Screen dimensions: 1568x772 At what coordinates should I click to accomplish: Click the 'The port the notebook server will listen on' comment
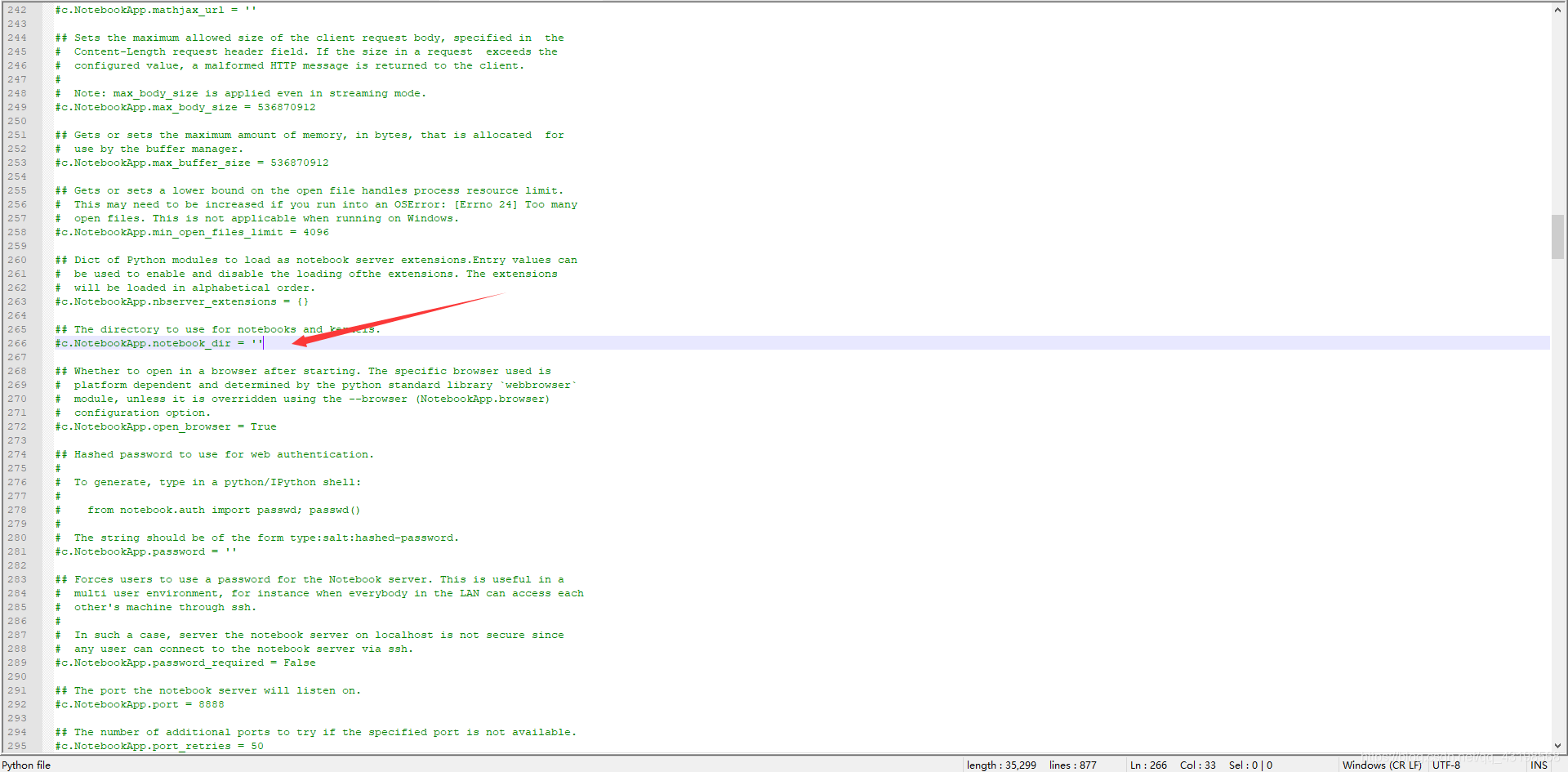click(x=208, y=690)
